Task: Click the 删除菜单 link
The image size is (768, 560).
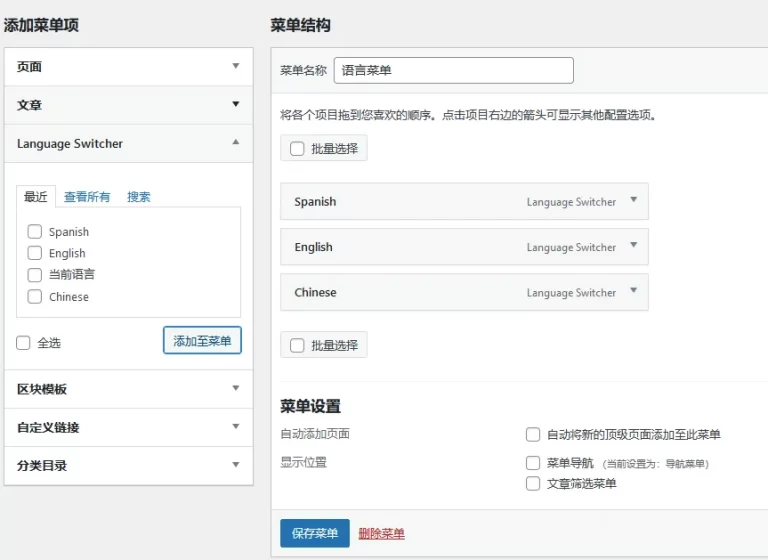Action: (382, 534)
